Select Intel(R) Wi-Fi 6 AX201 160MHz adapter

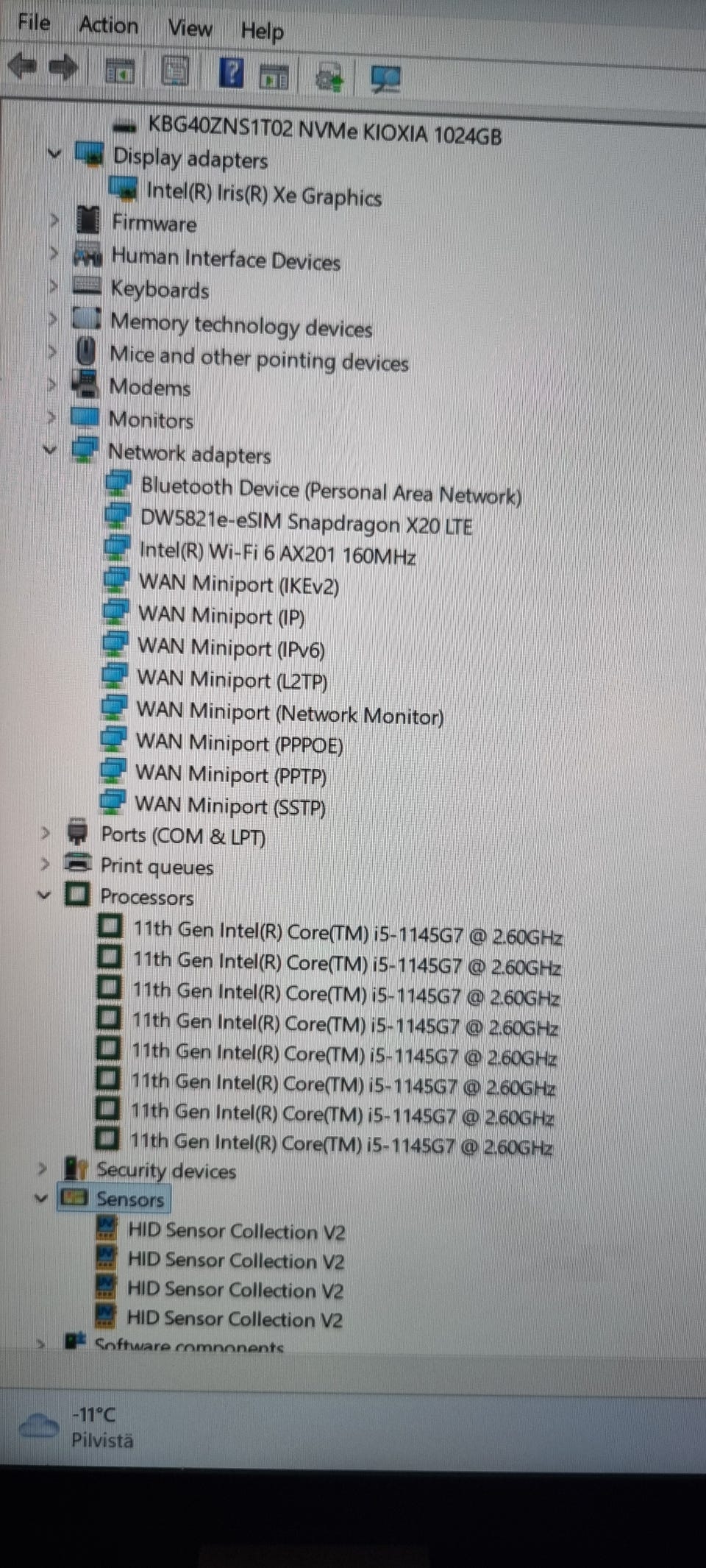point(277,553)
